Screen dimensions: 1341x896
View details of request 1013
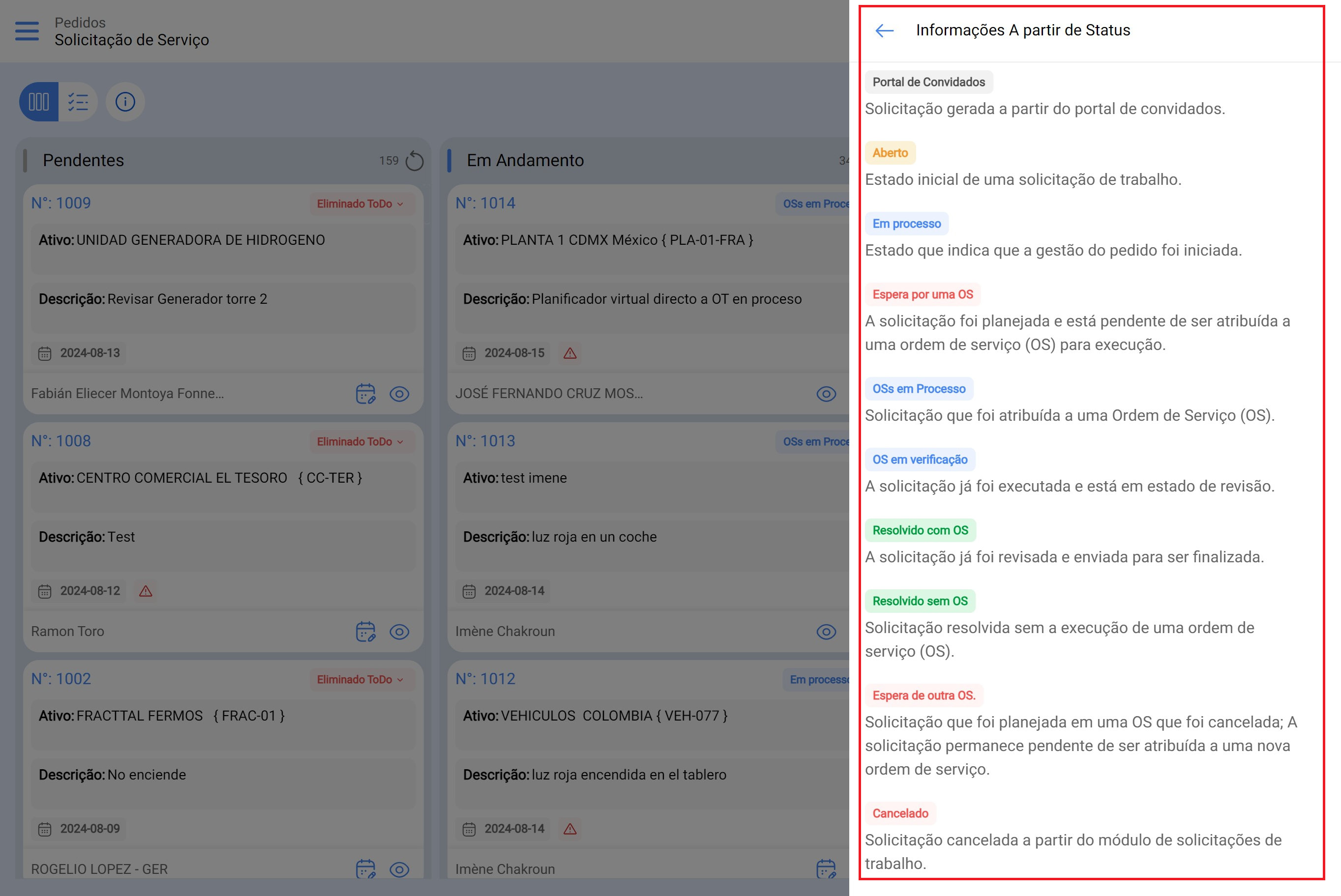coord(826,632)
